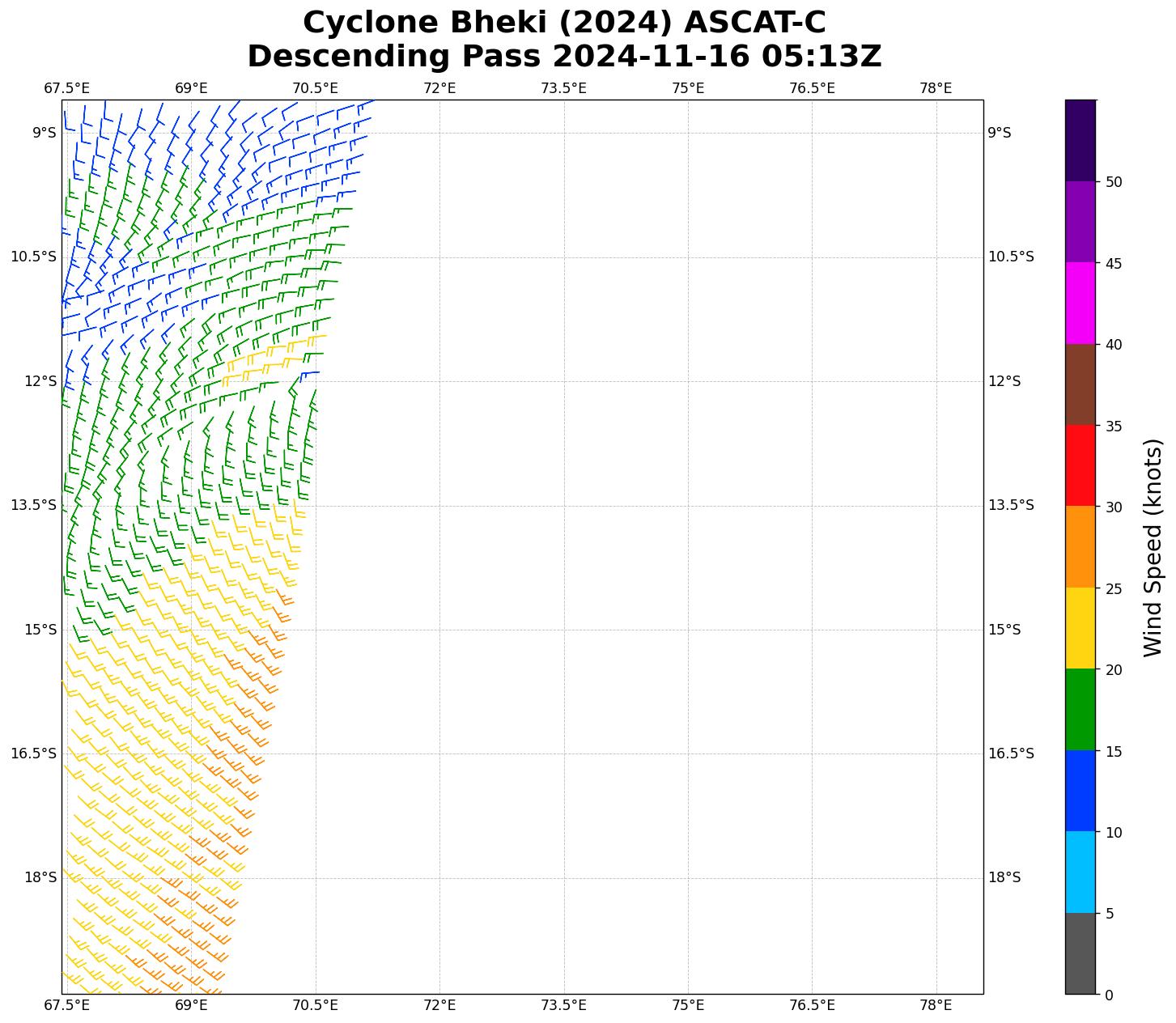
Task: Click the yellow 20–25 knots colorbar segment
Action: (1080, 628)
